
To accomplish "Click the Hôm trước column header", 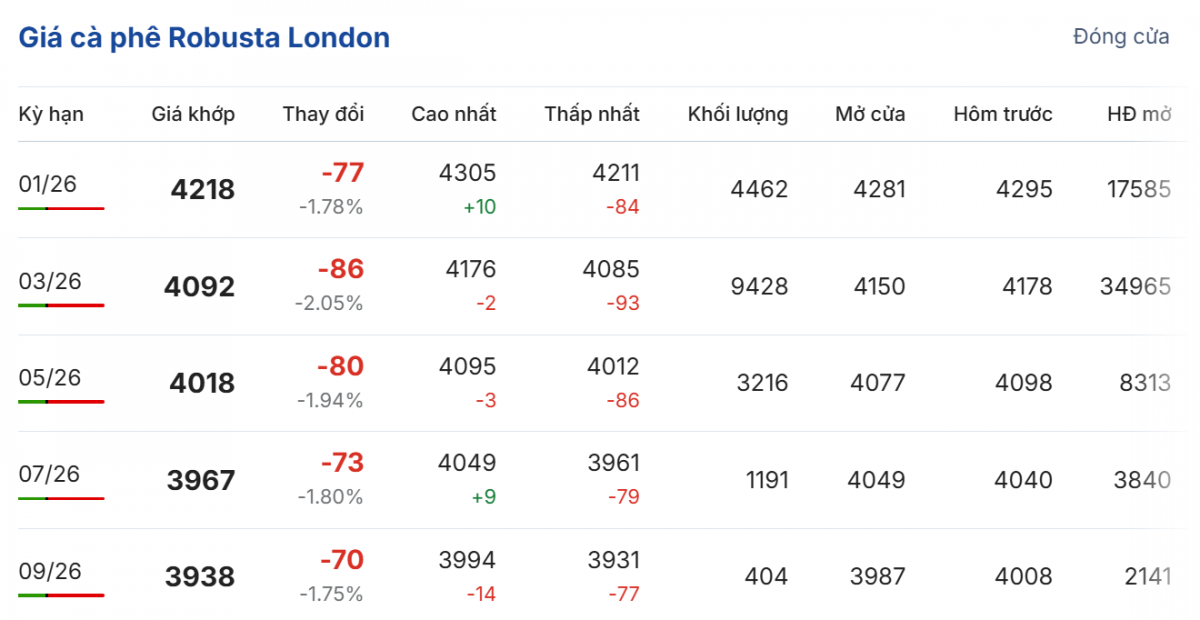I will pos(1002,114).
